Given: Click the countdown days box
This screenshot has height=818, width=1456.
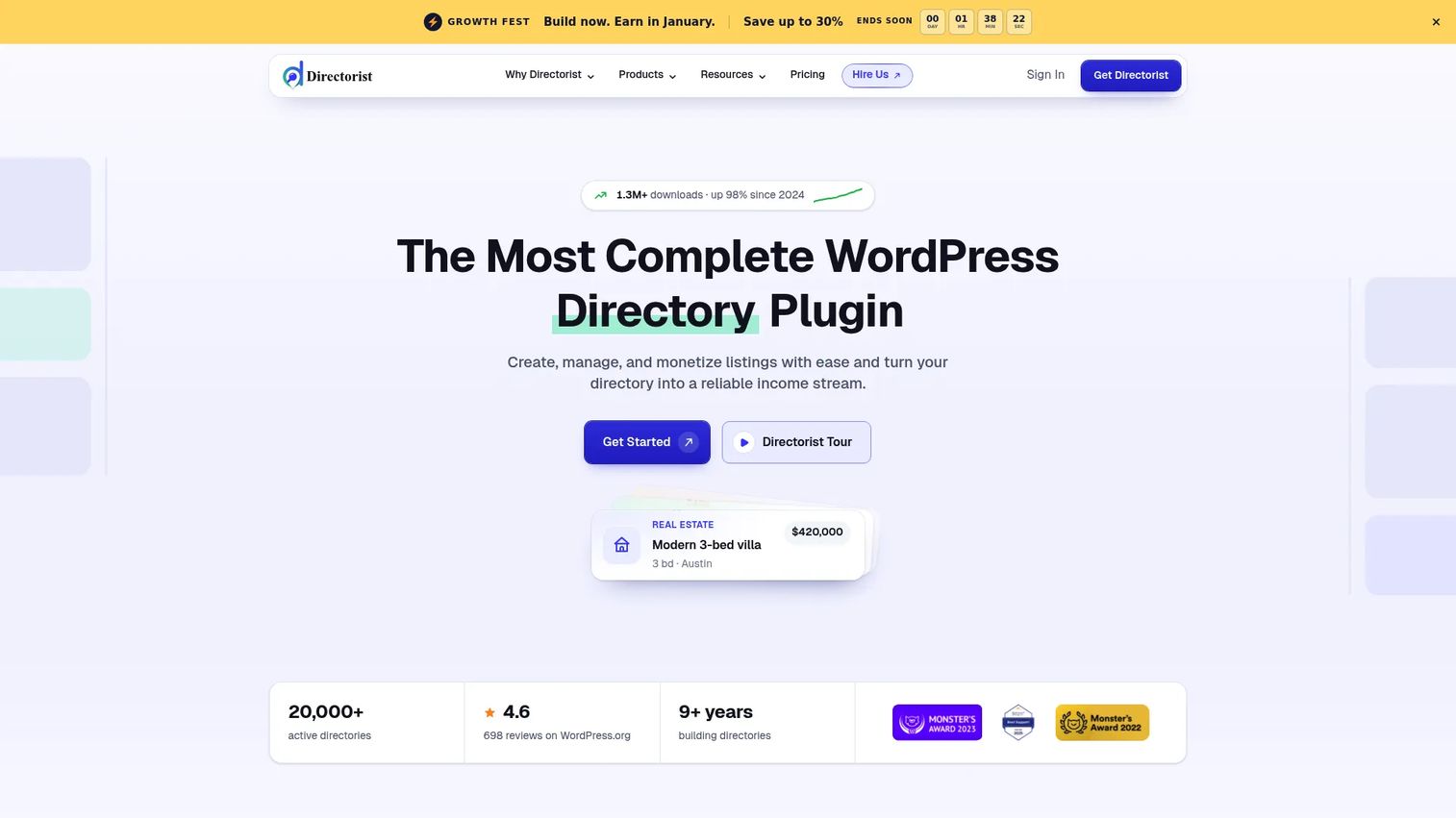Looking at the screenshot, I should (933, 22).
